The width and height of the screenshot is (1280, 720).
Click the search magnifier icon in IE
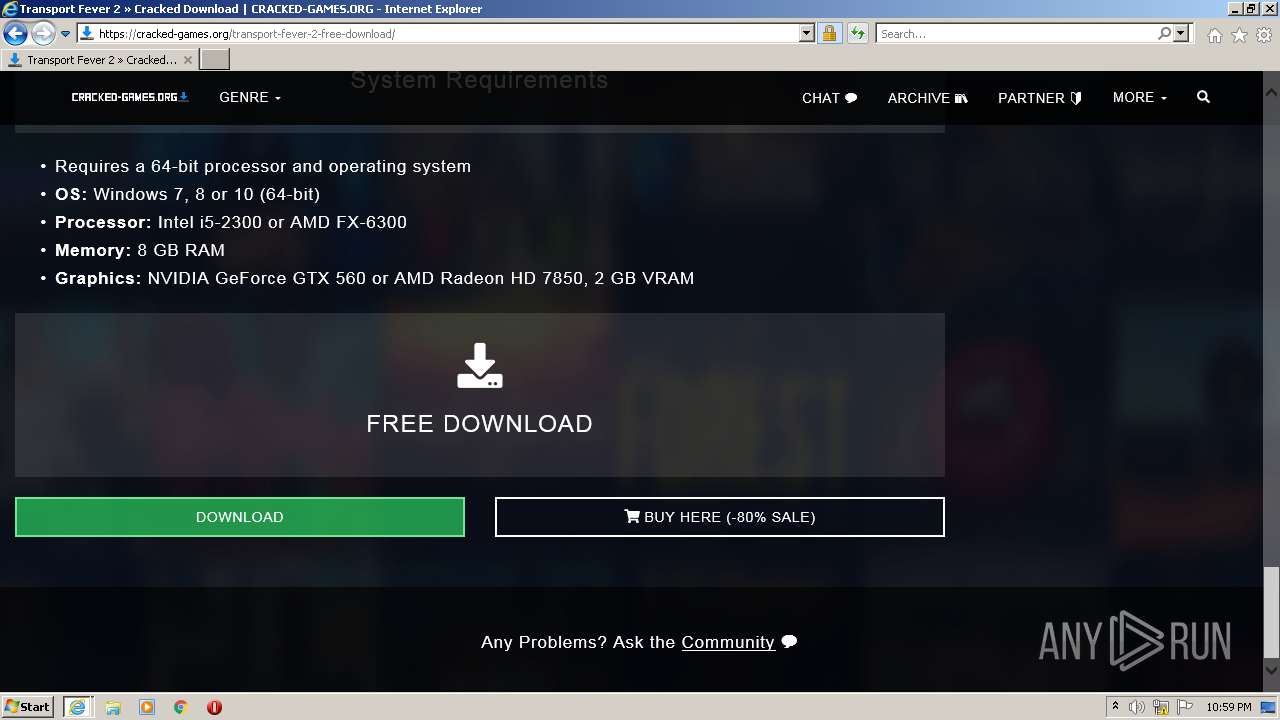click(x=1164, y=33)
